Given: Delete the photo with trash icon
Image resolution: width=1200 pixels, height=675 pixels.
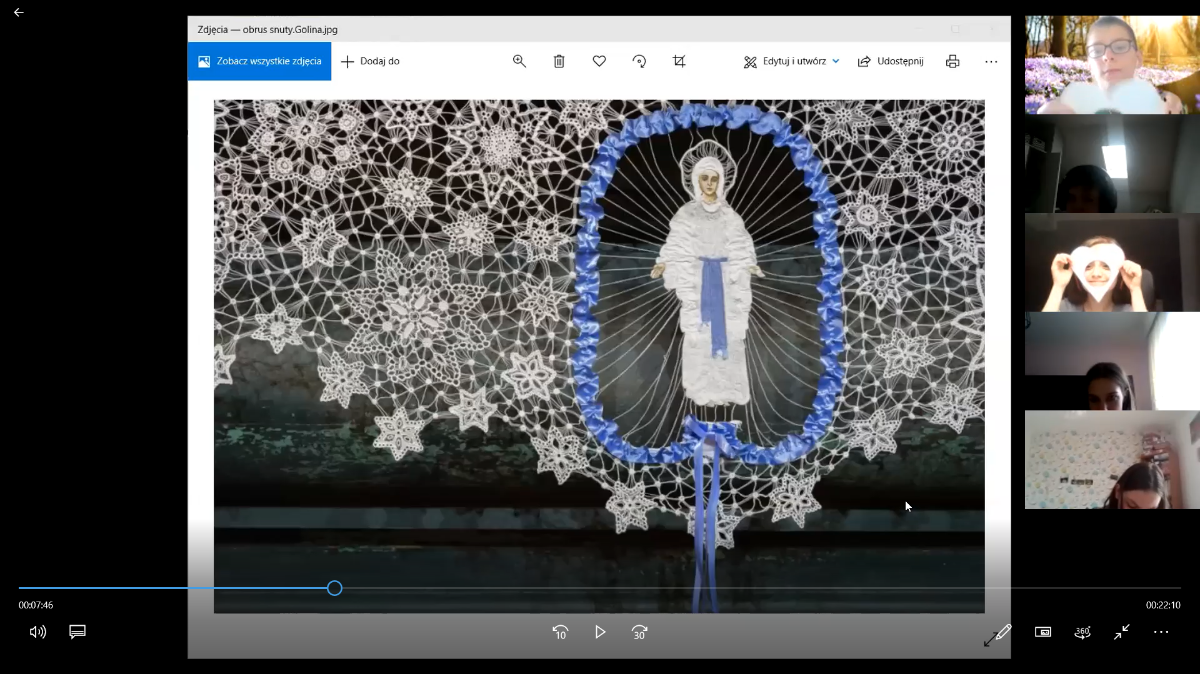Looking at the screenshot, I should pos(559,61).
